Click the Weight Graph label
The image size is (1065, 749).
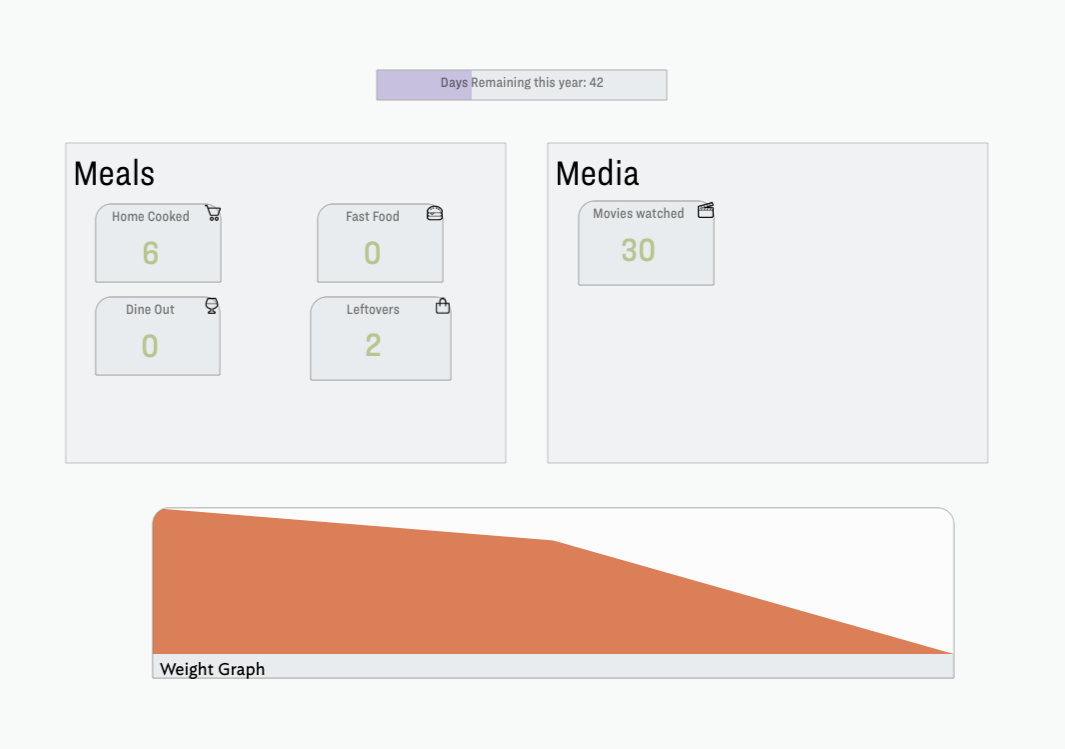(213, 669)
